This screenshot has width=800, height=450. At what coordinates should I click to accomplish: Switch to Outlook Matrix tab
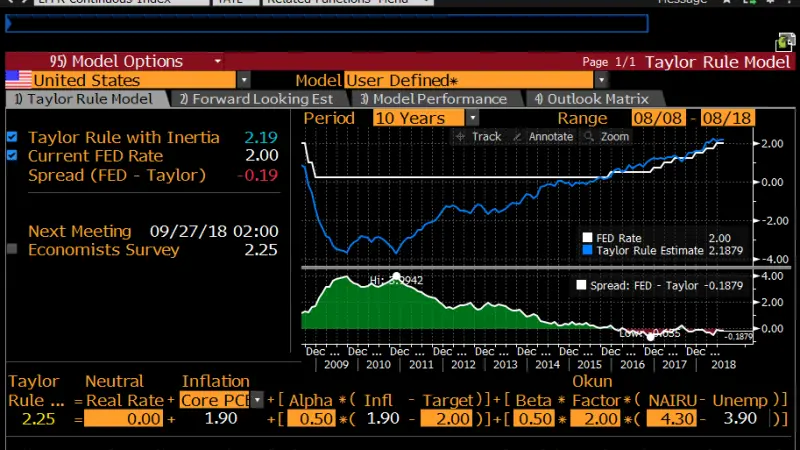click(x=592, y=99)
